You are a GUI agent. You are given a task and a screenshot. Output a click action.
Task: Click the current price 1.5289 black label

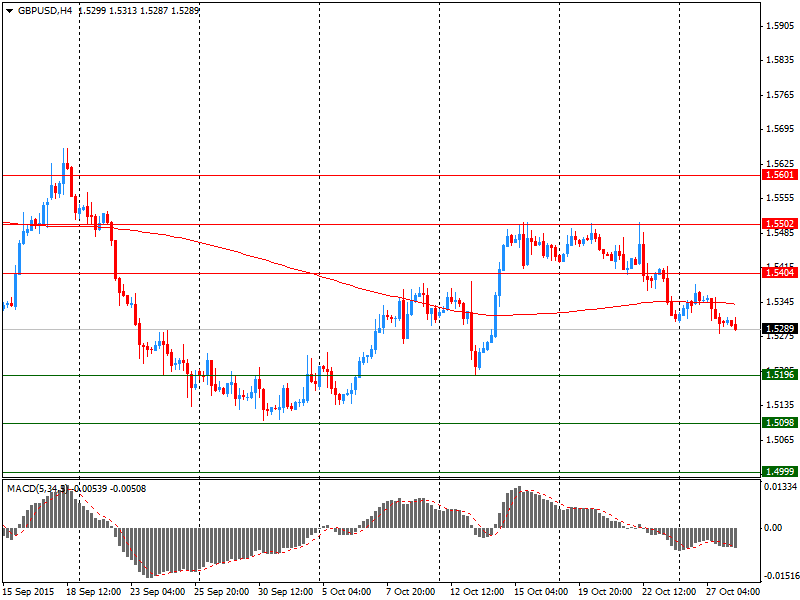(780, 329)
